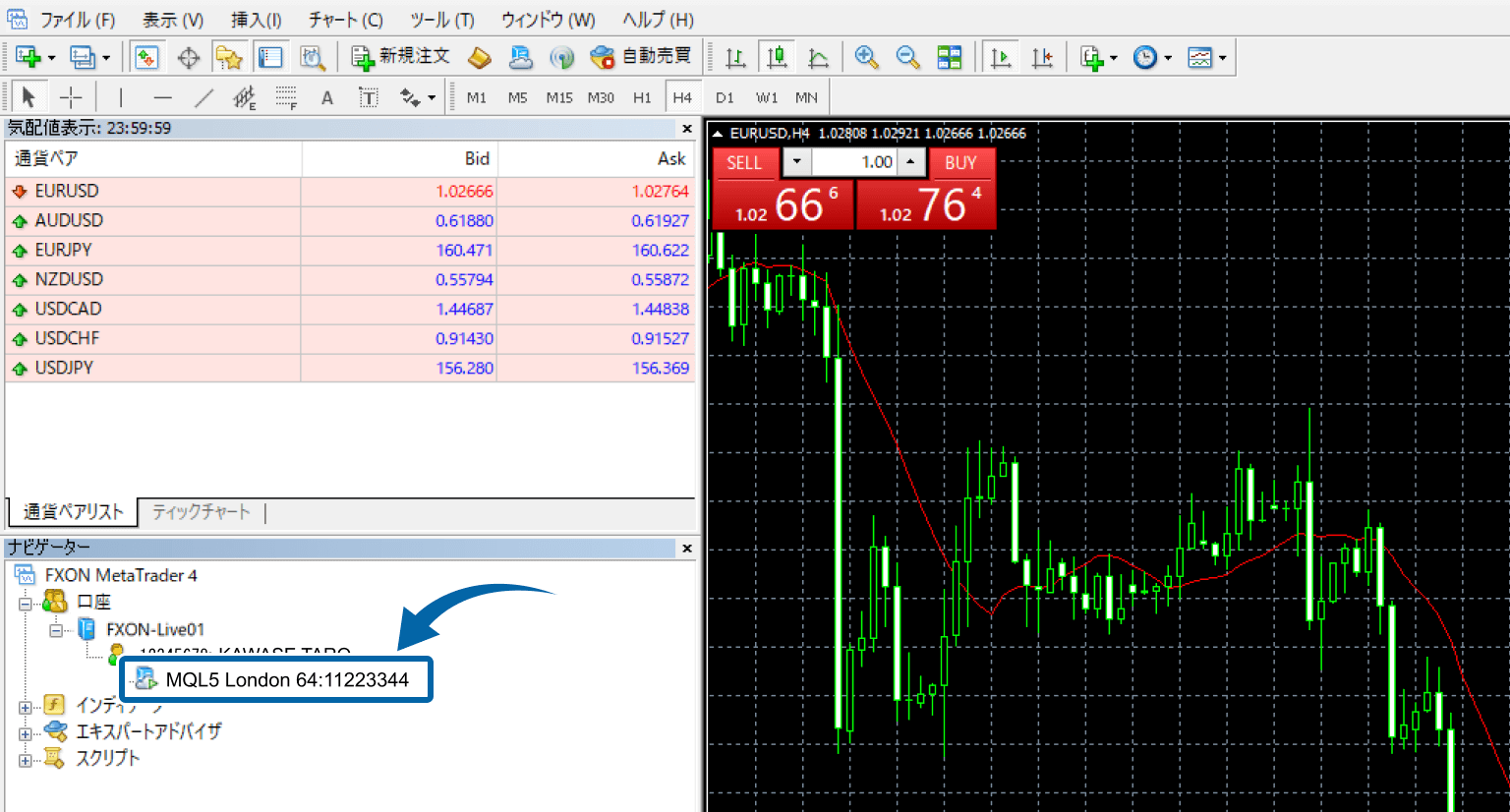This screenshot has width=1510, height=812.
Task: Toggle 自動売買 auto trading button
Action: [641, 57]
